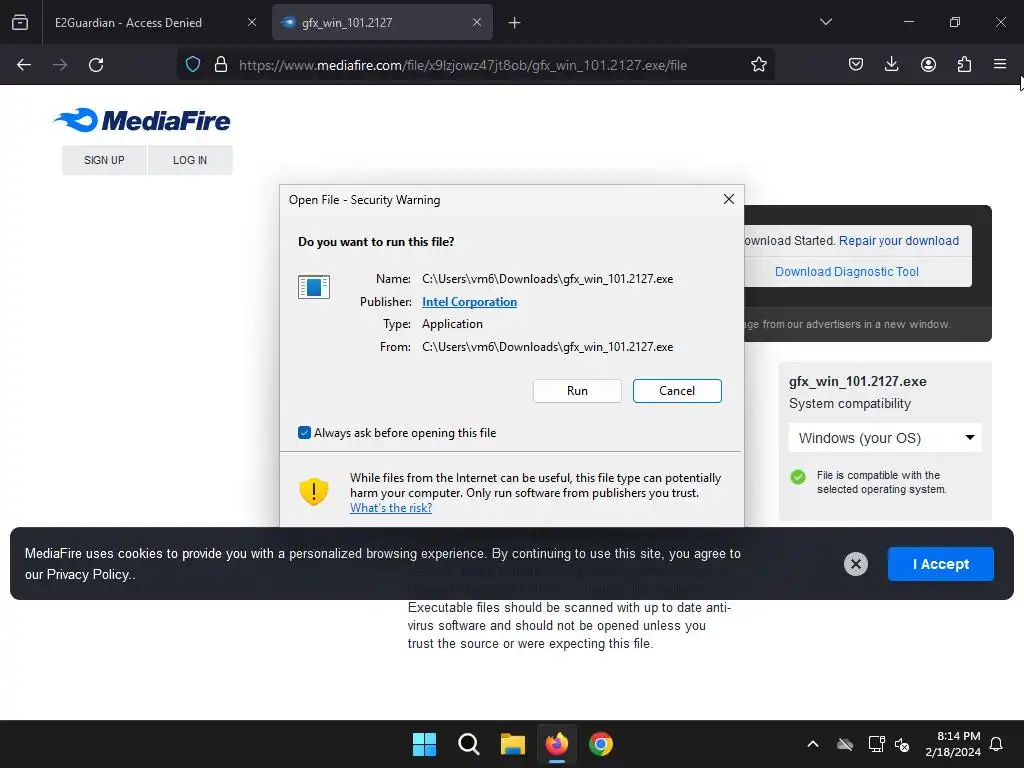The width and height of the screenshot is (1024, 768).
Task: Click the application file icon in dialog
Action: click(314, 287)
